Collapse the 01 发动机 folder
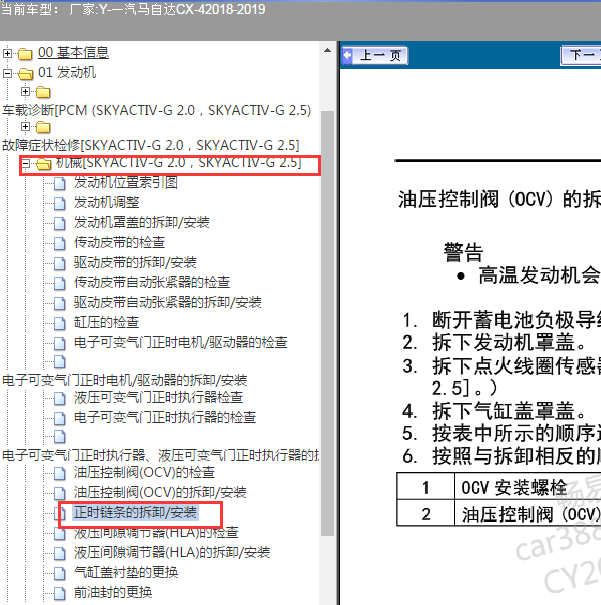This screenshot has width=601, height=605. (7, 73)
